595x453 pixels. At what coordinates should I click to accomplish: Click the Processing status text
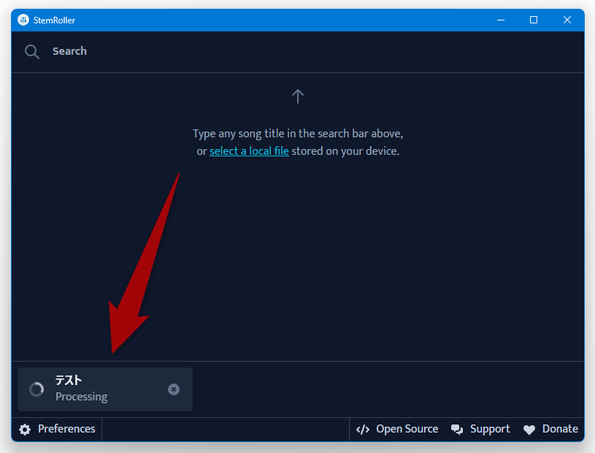(82, 397)
